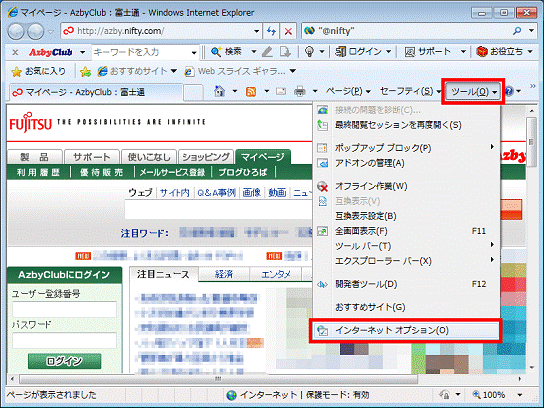Screen dimensions: 544x408
Task: Select 互換表示設定(B) menu entry
Action: pyautogui.click(x=406, y=216)
